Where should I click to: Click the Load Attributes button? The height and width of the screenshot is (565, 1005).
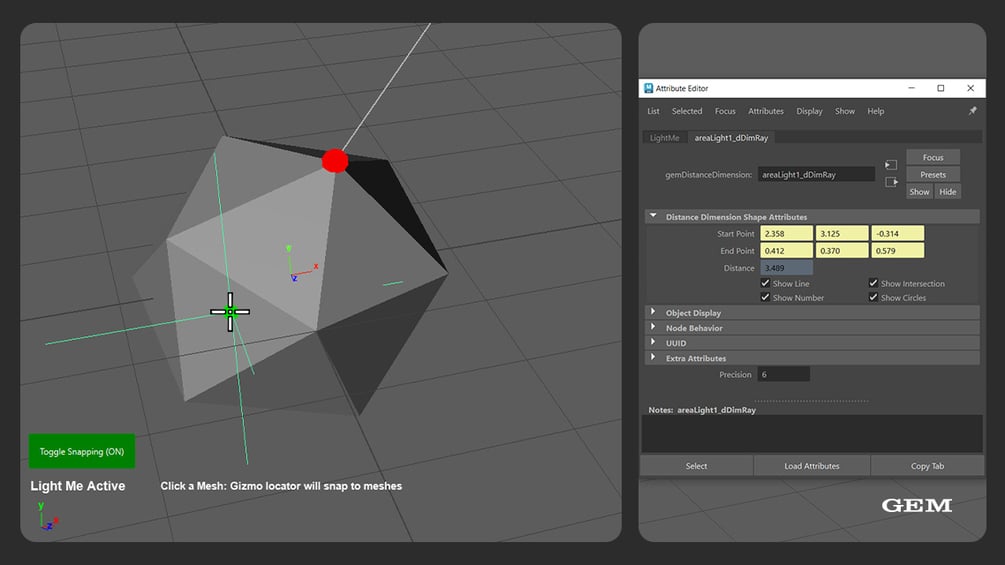811,466
